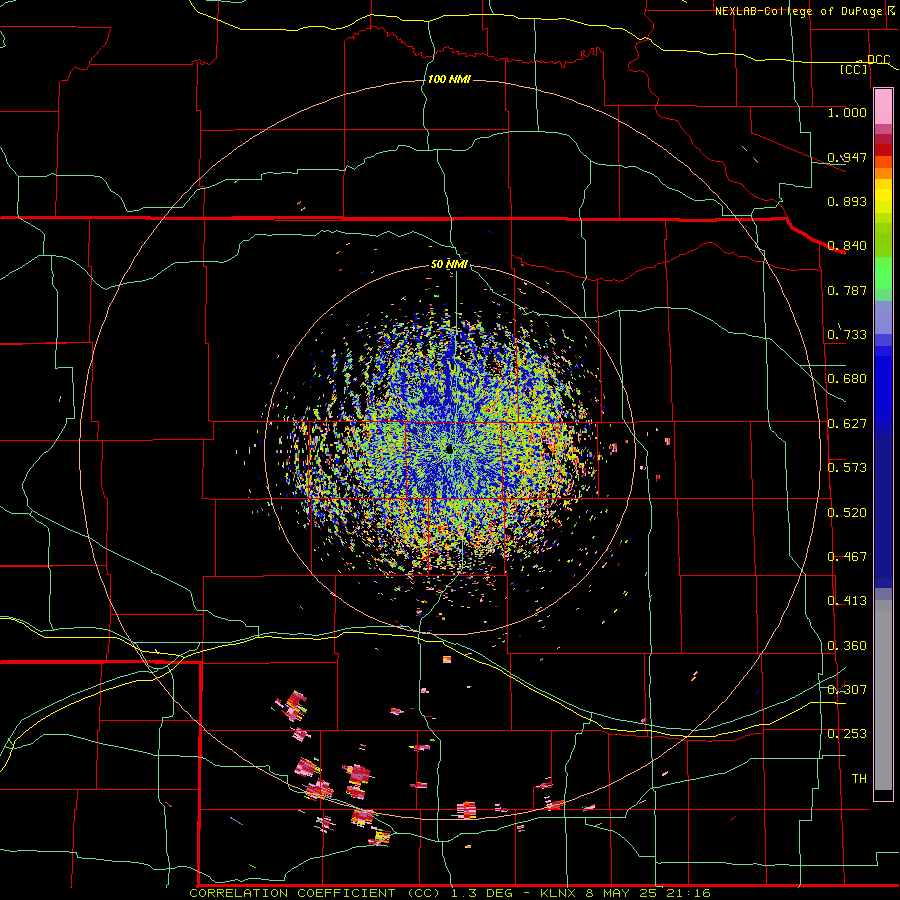Screen dimensions: 900x900
Task: Click the KLNX radar site identifier
Action: 558,893
